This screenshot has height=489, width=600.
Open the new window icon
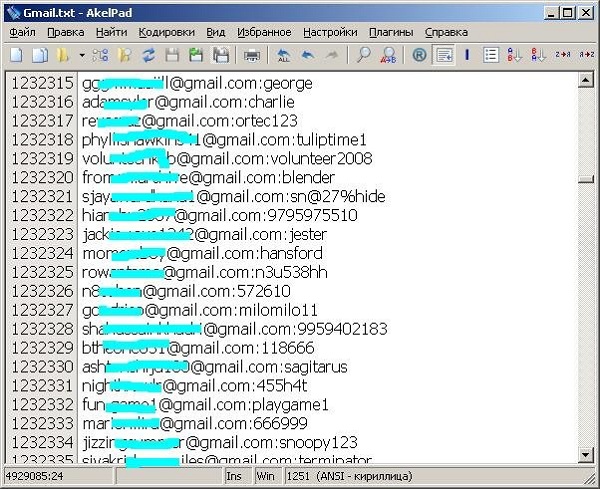click(x=40, y=55)
